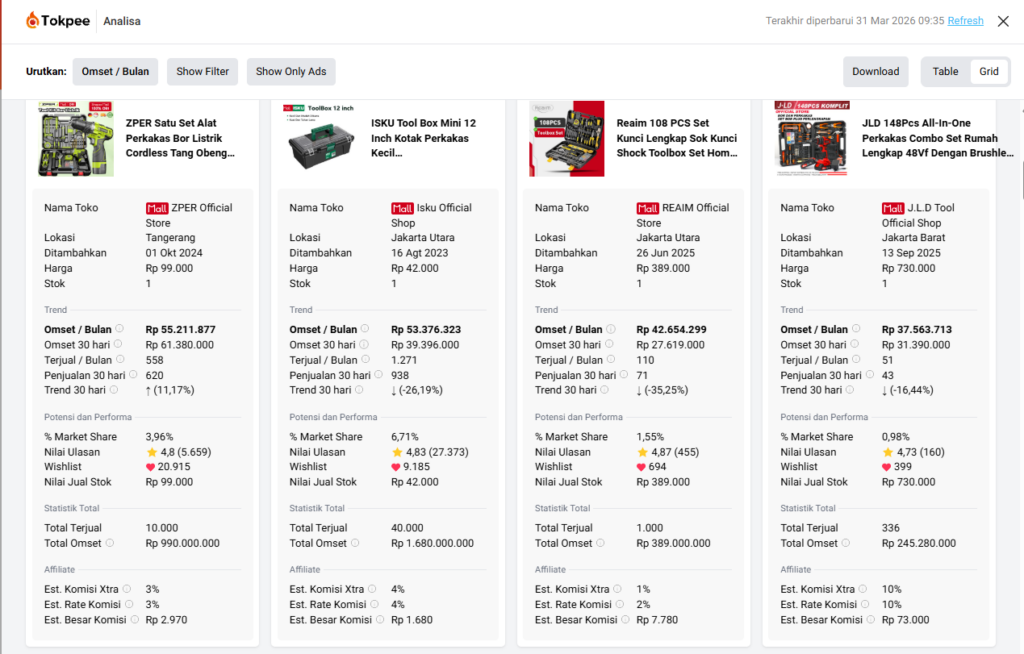Click info icon beside Est. Rate Komisi in Reaim card
The height and width of the screenshot is (654, 1024).
point(620,604)
